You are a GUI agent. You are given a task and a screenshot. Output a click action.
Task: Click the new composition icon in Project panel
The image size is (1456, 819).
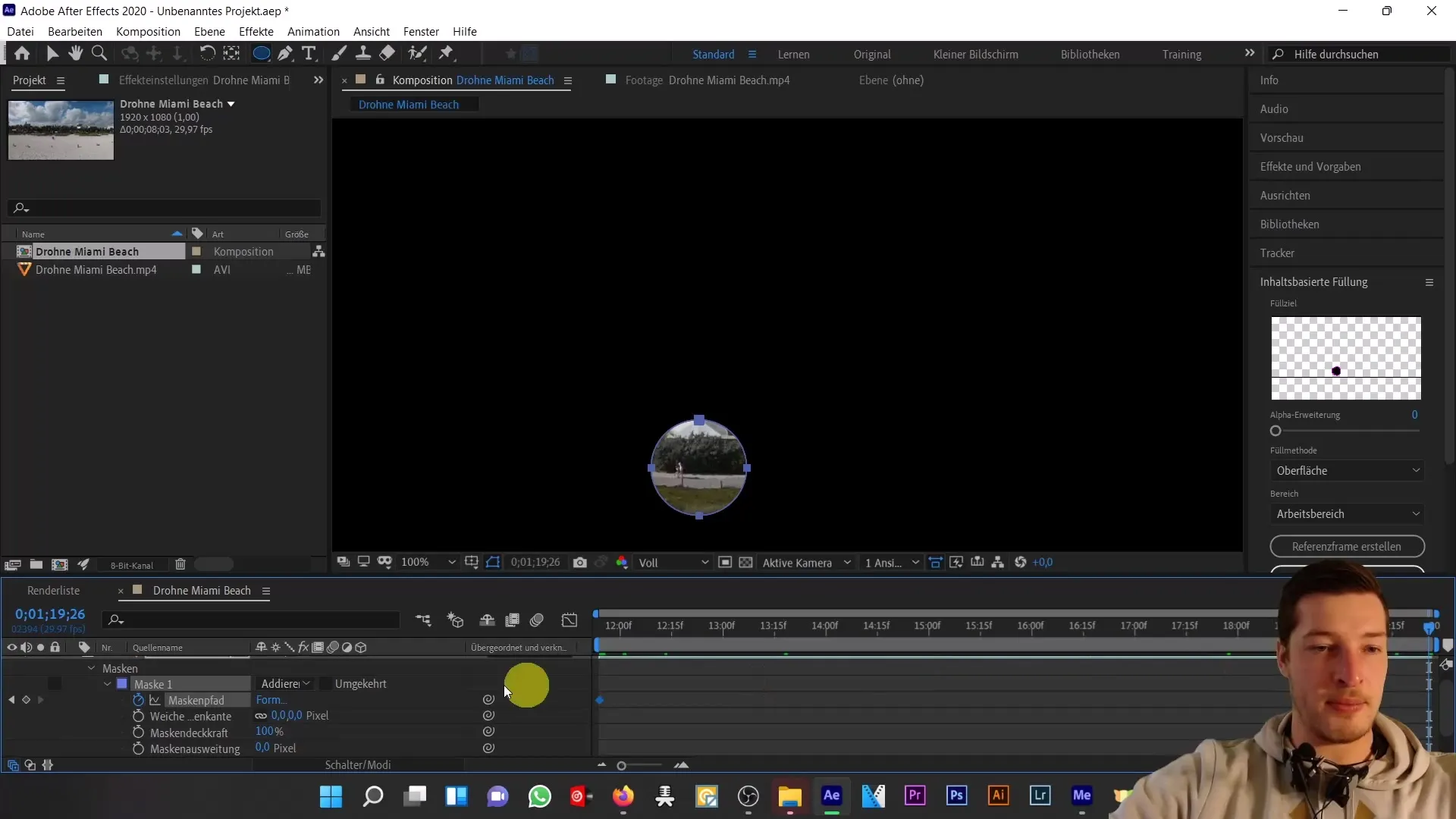point(59,564)
